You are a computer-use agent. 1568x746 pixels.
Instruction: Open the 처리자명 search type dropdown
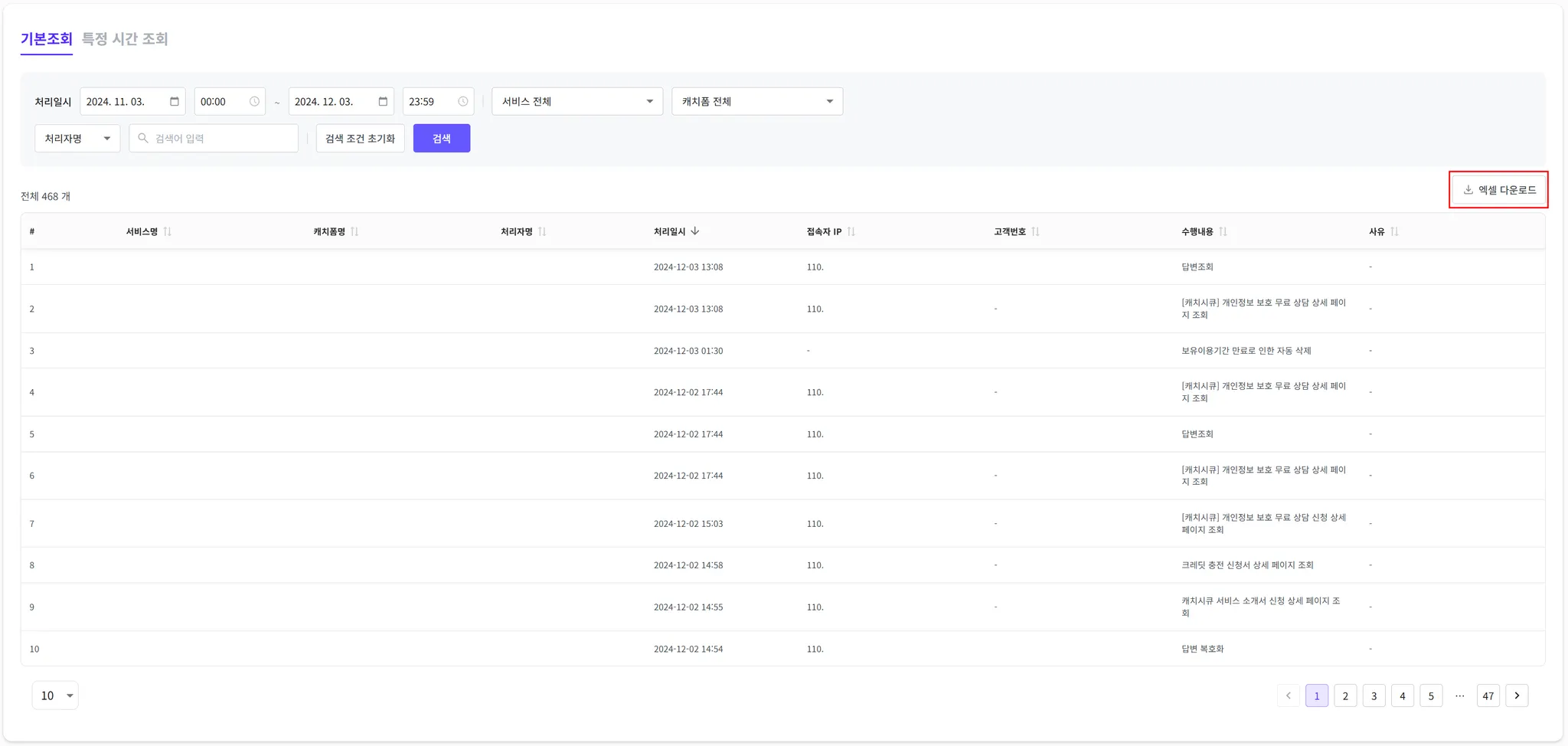point(77,138)
